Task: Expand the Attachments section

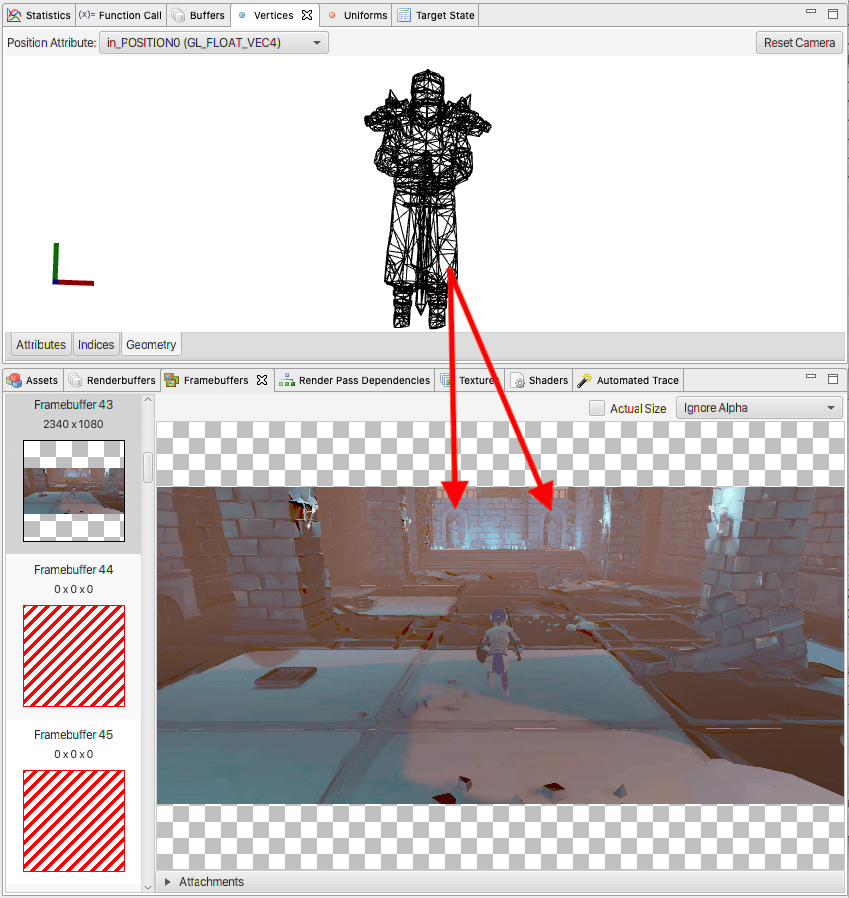Action: click(x=167, y=881)
